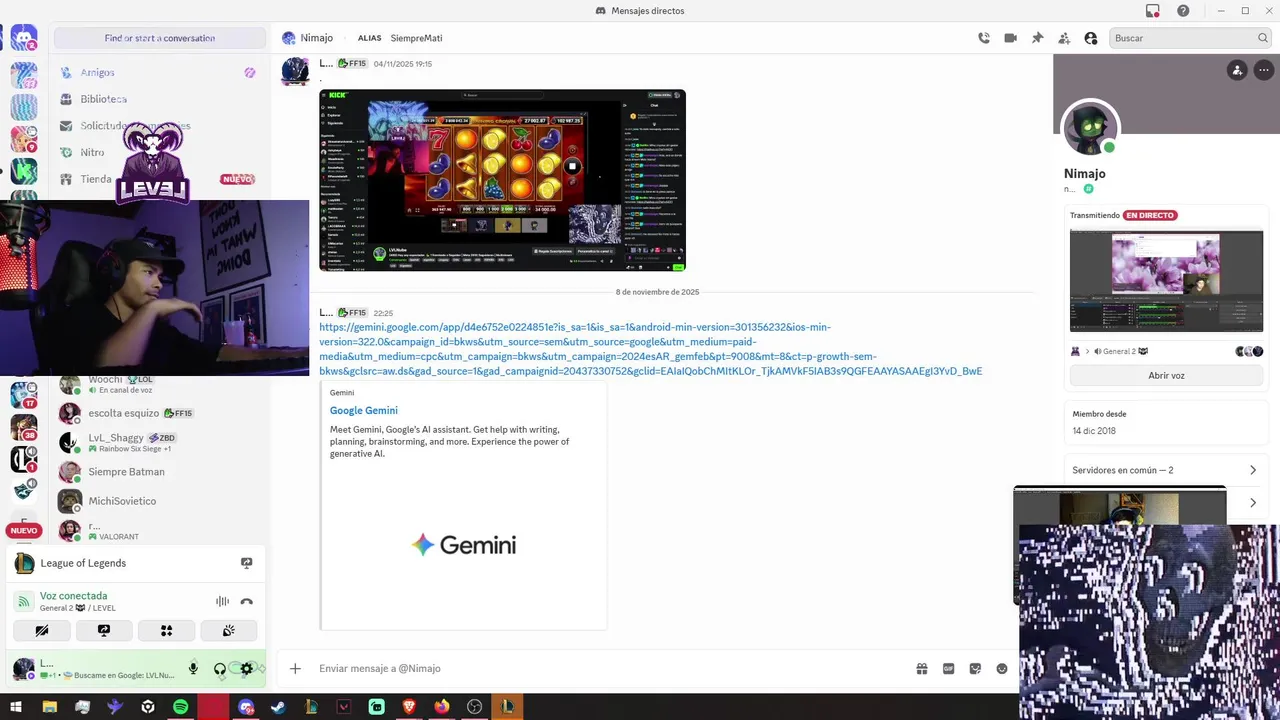The height and width of the screenshot is (720, 1280).
Task: Open the Kick slots screenshot image
Action: click(x=502, y=180)
